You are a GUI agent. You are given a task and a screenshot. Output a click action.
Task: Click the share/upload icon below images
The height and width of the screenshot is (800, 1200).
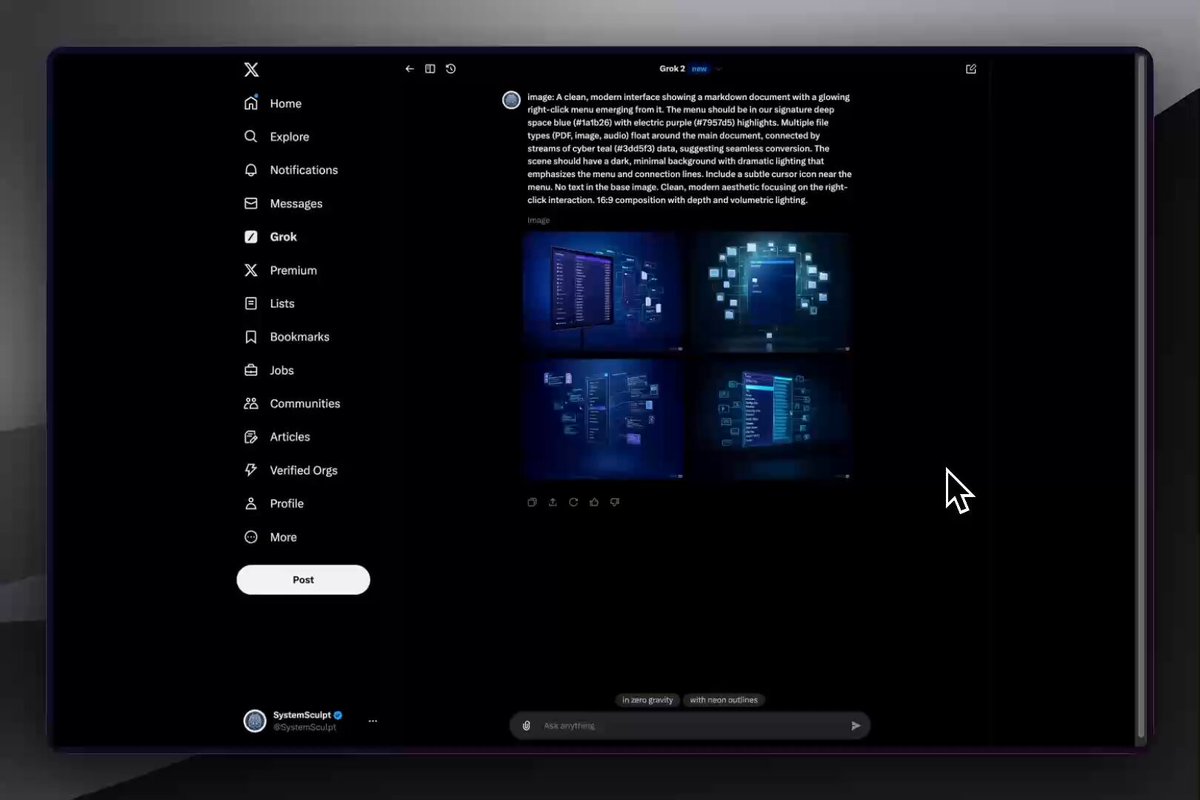(x=553, y=502)
